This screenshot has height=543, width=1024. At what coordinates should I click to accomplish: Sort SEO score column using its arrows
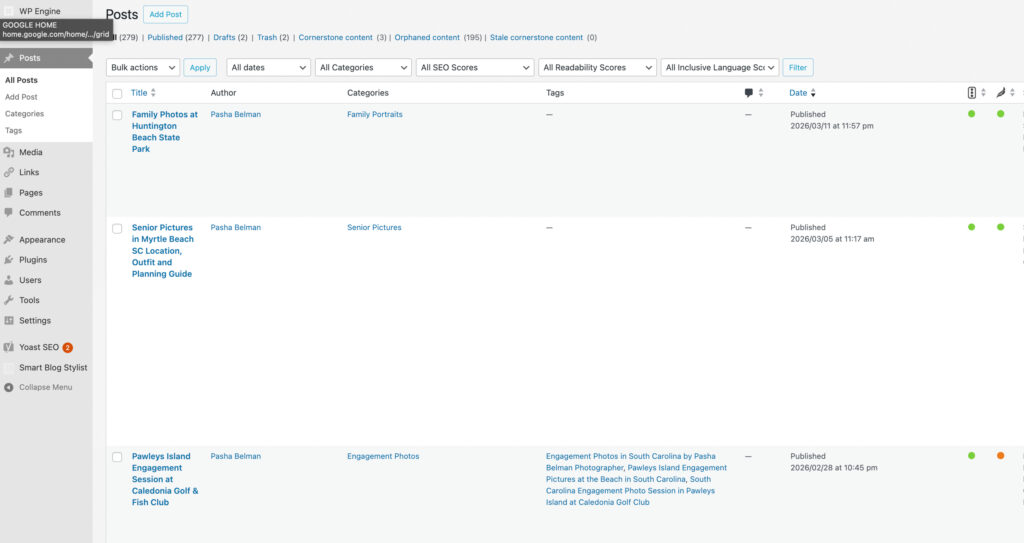point(983,93)
